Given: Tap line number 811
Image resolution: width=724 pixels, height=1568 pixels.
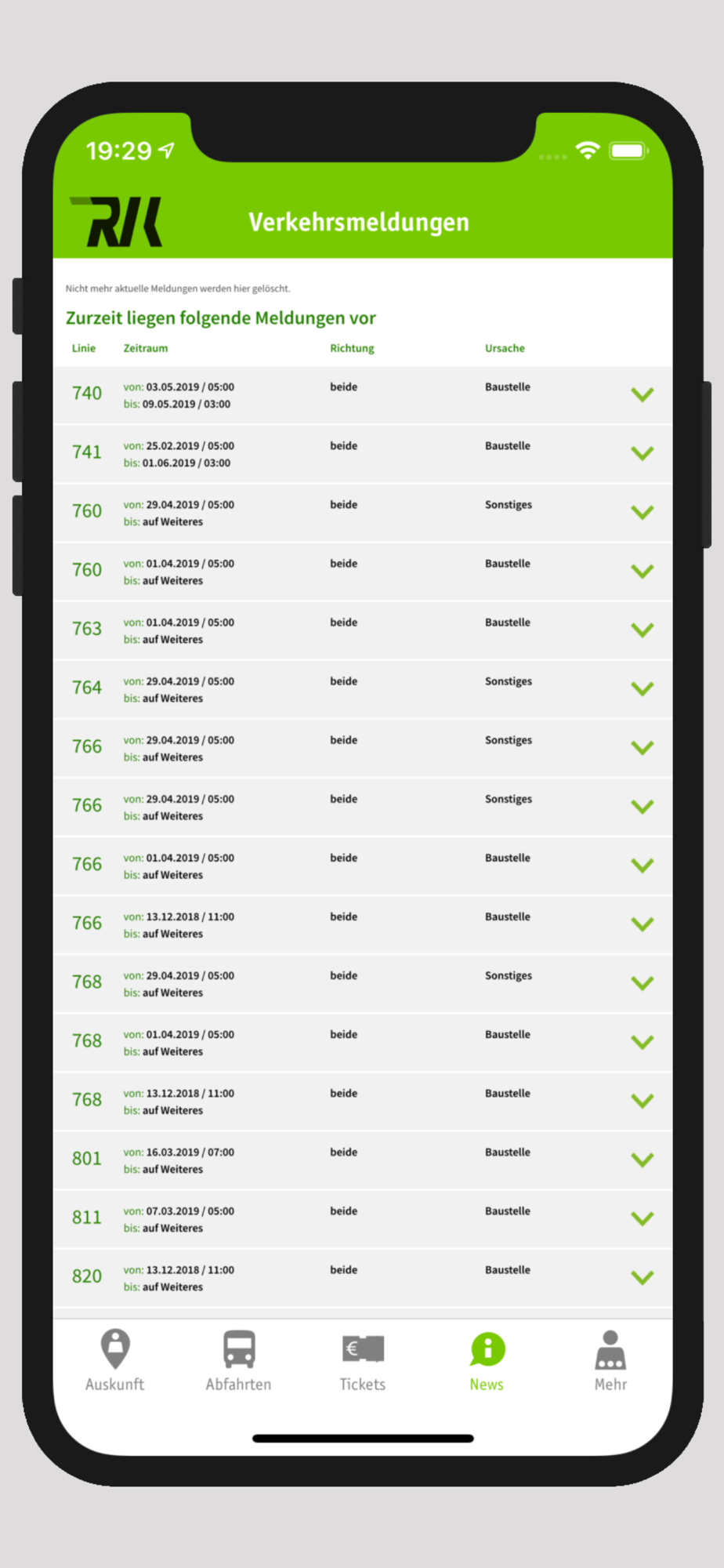Looking at the screenshot, I should point(87,1218).
